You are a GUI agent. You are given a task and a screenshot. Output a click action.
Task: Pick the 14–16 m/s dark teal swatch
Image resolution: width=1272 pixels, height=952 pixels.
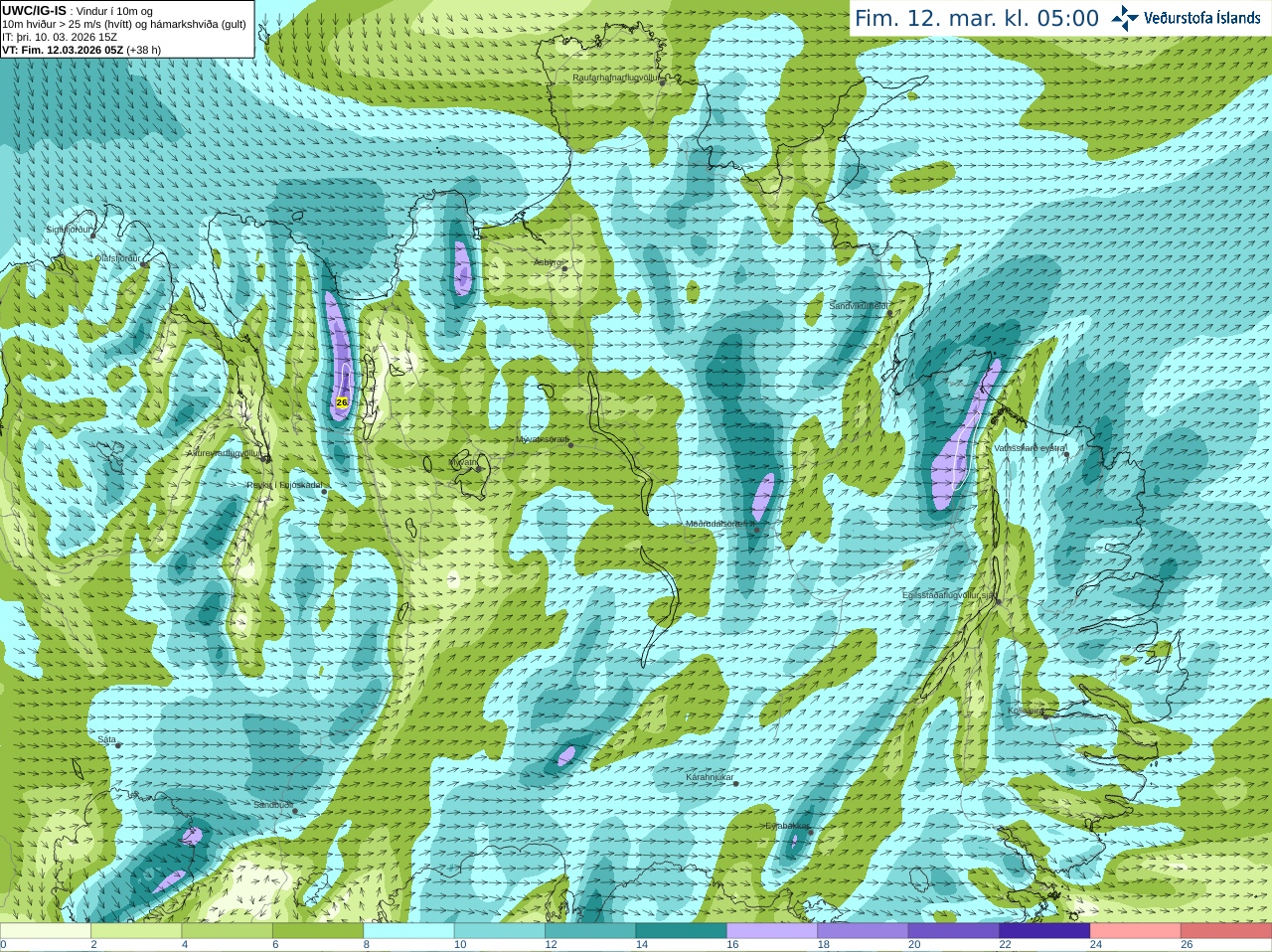pos(682,931)
